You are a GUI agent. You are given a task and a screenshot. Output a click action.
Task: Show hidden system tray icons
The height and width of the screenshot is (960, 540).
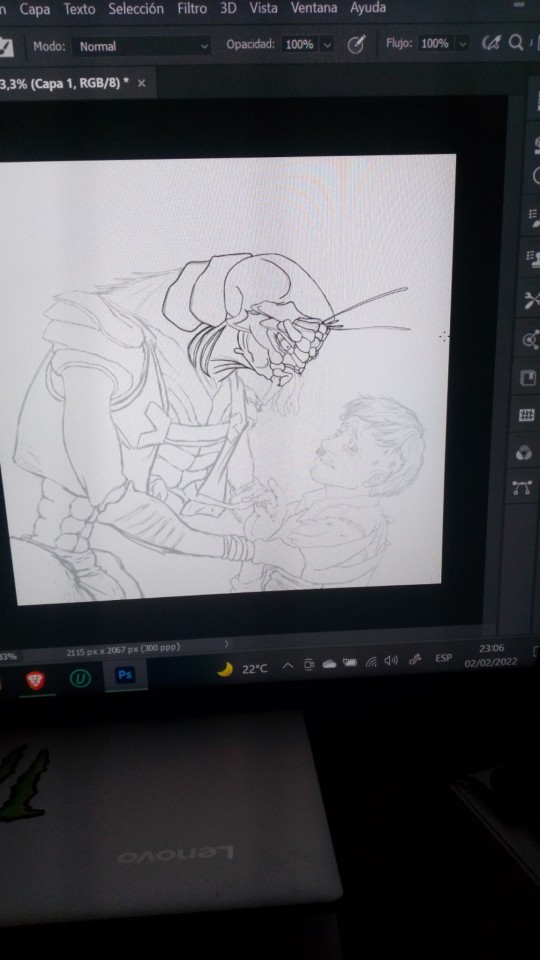[x=287, y=666]
